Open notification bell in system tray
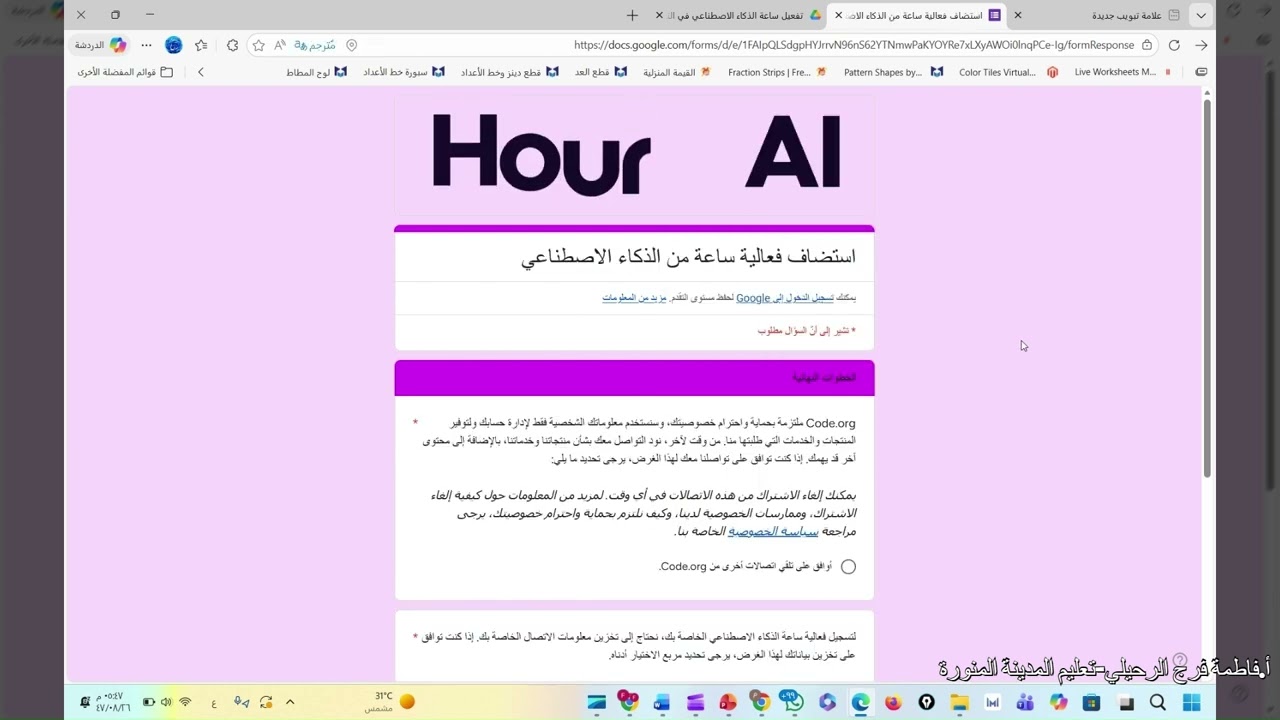Image resolution: width=1280 pixels, height=720 pixels. [85, 703]
